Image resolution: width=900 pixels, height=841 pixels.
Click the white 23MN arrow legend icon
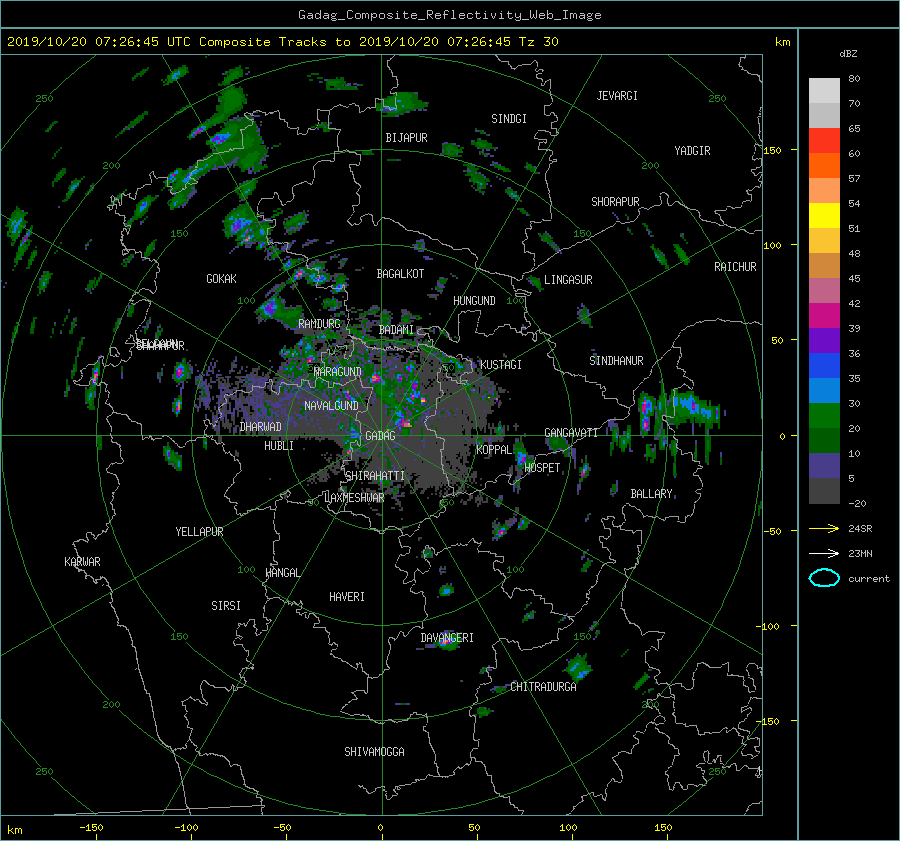pyautogui.click(x=824, y=553)
